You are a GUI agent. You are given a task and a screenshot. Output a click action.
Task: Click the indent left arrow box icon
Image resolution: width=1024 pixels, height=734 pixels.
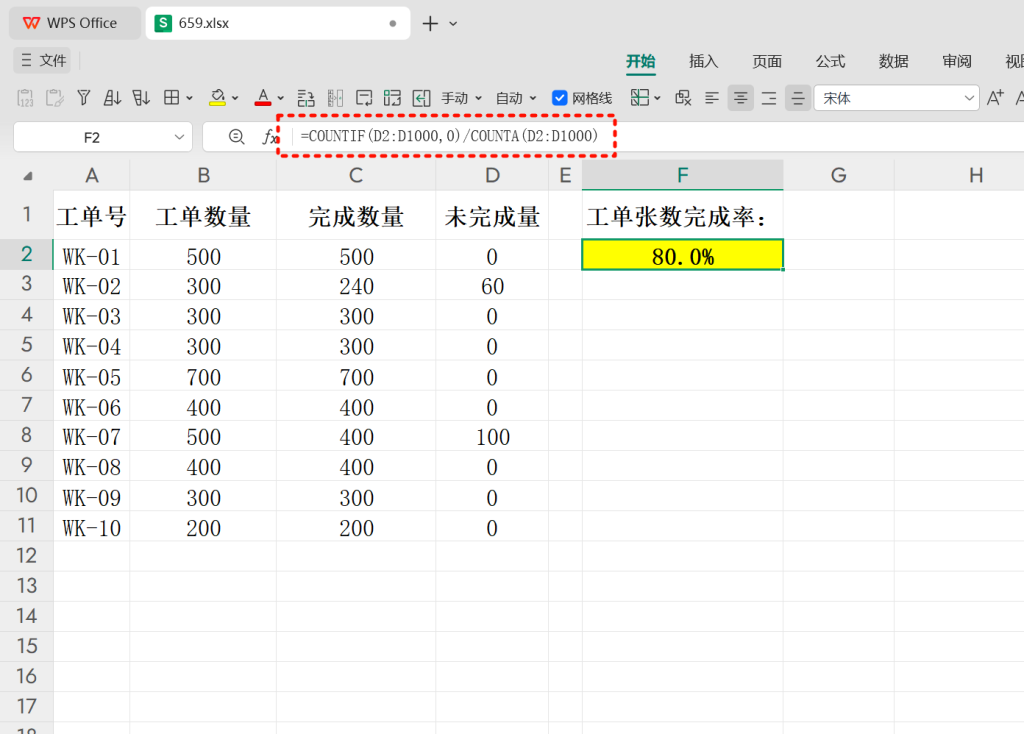click(x=421, y=98)
